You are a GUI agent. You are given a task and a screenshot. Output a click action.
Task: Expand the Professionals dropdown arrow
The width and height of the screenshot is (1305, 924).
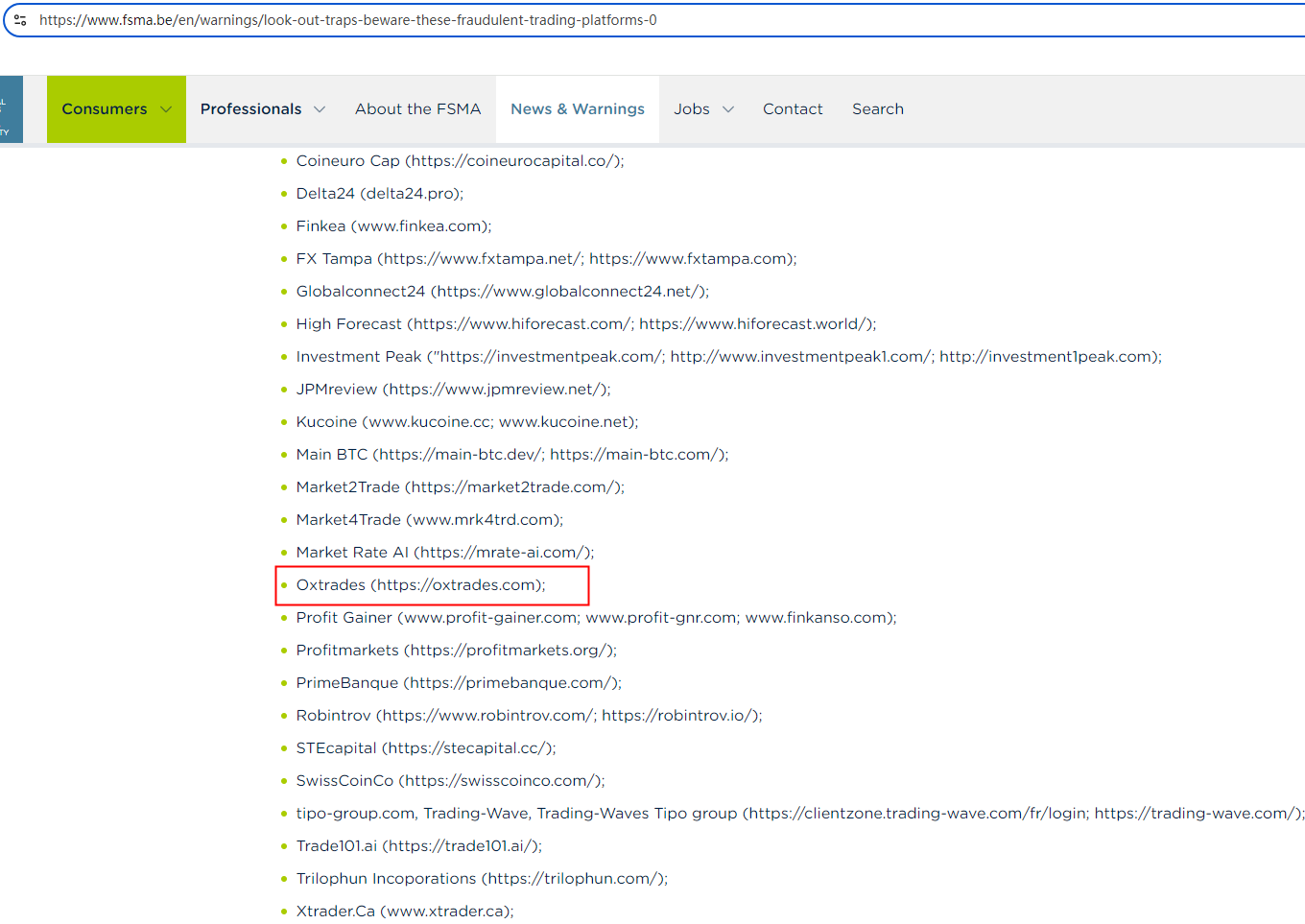click(x=320, y=109)
